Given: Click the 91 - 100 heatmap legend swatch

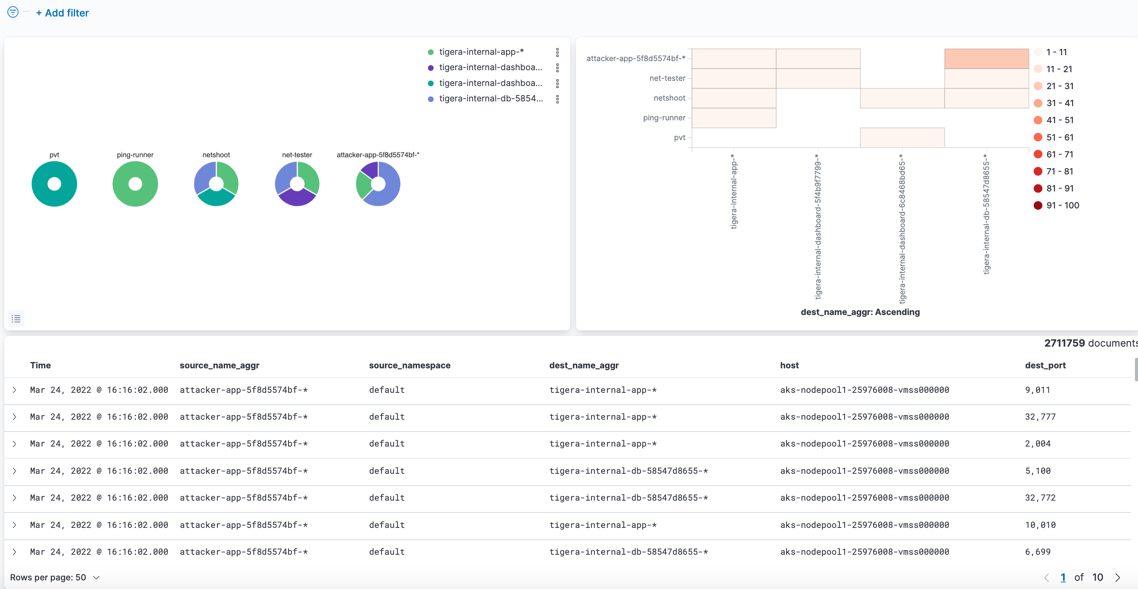Looking at the screenshot, I should pyautogui.click(x=1038, y=206).
